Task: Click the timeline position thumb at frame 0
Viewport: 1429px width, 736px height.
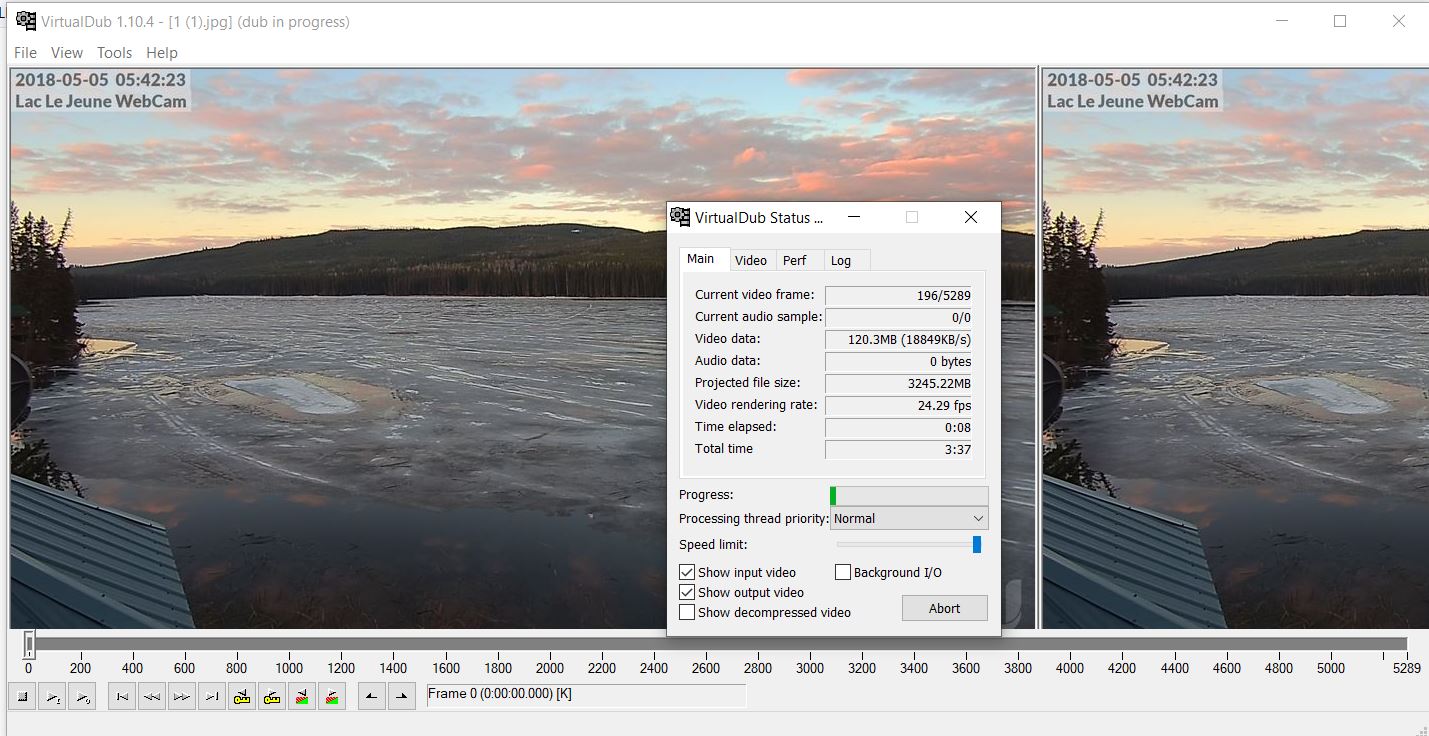Action: click(x=30, y=643)
